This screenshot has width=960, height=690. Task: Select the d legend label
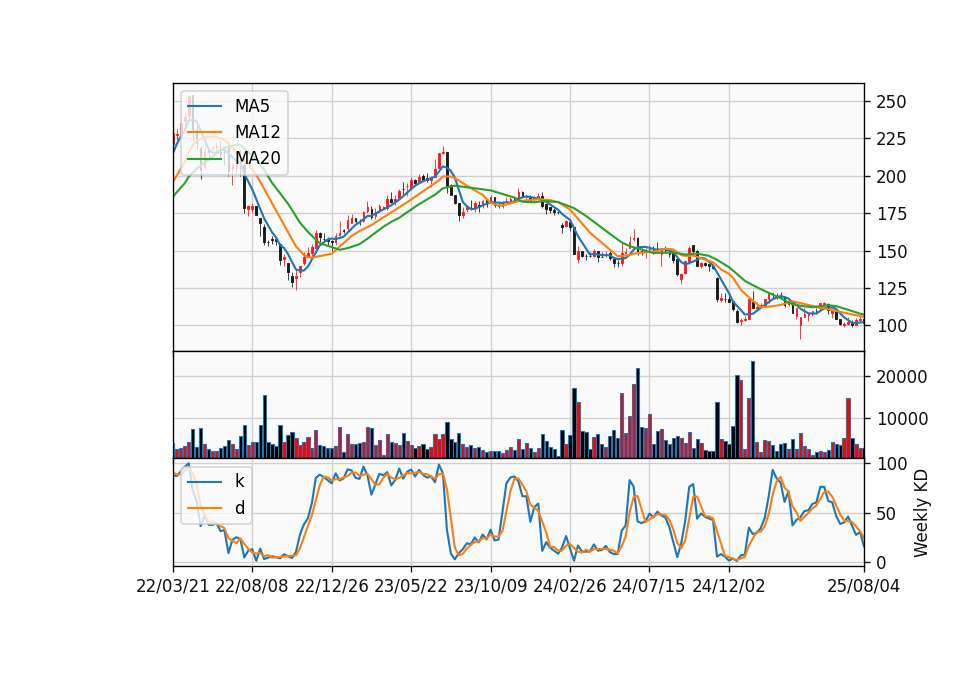[x=240, y=508]
